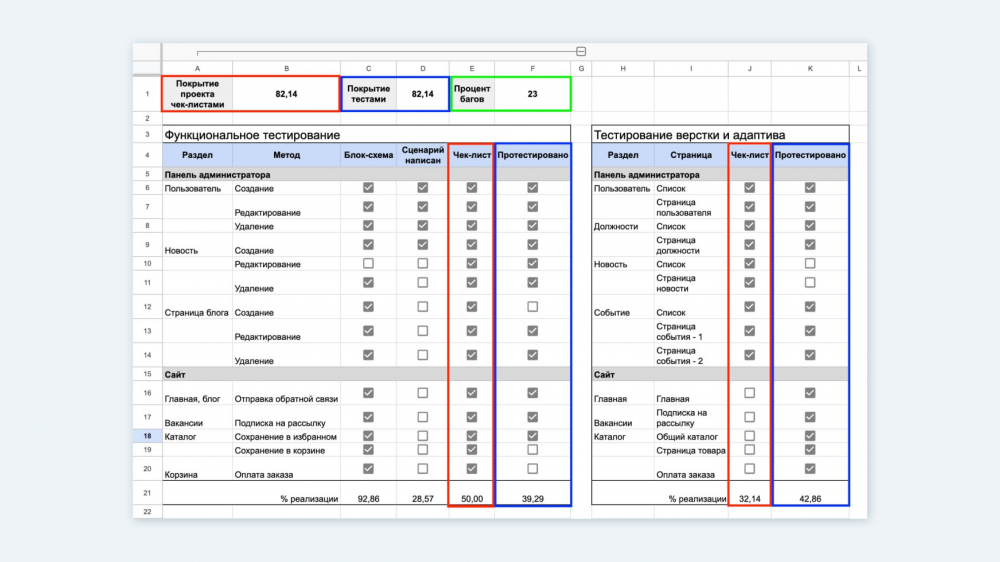
Task: Click value 82,14 next to Покрытие тестами
Action: [422, 94]
